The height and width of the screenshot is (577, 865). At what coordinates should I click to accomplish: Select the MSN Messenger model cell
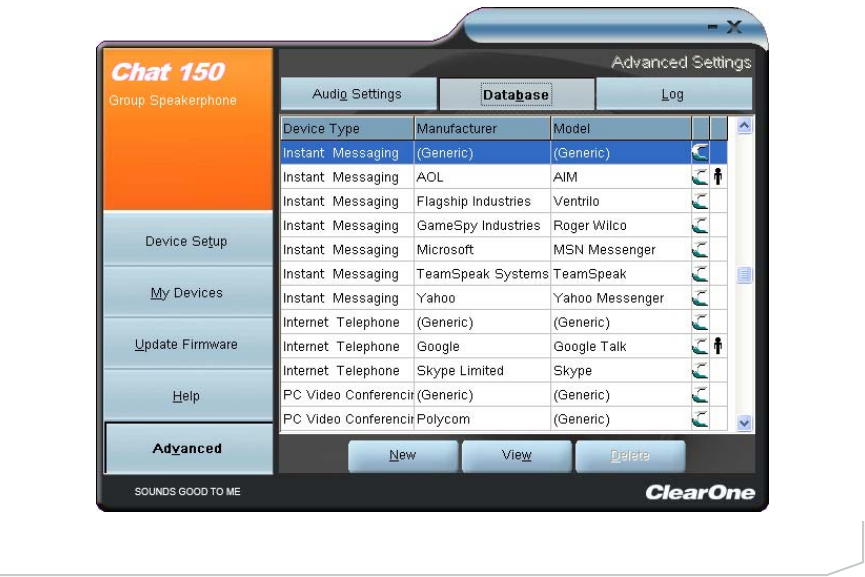[621, 250]
